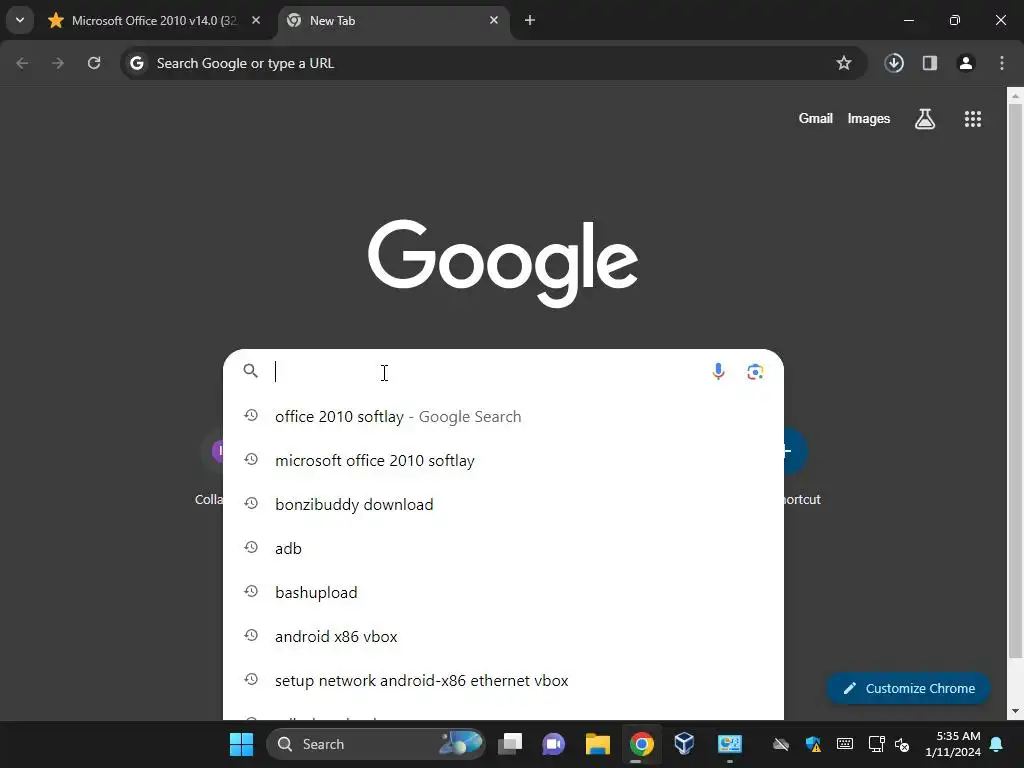Image resolution: width=1024 pixels, height=768 pixels.
Task: Click the page vertical scrollbar
Action: (1015, 379)
